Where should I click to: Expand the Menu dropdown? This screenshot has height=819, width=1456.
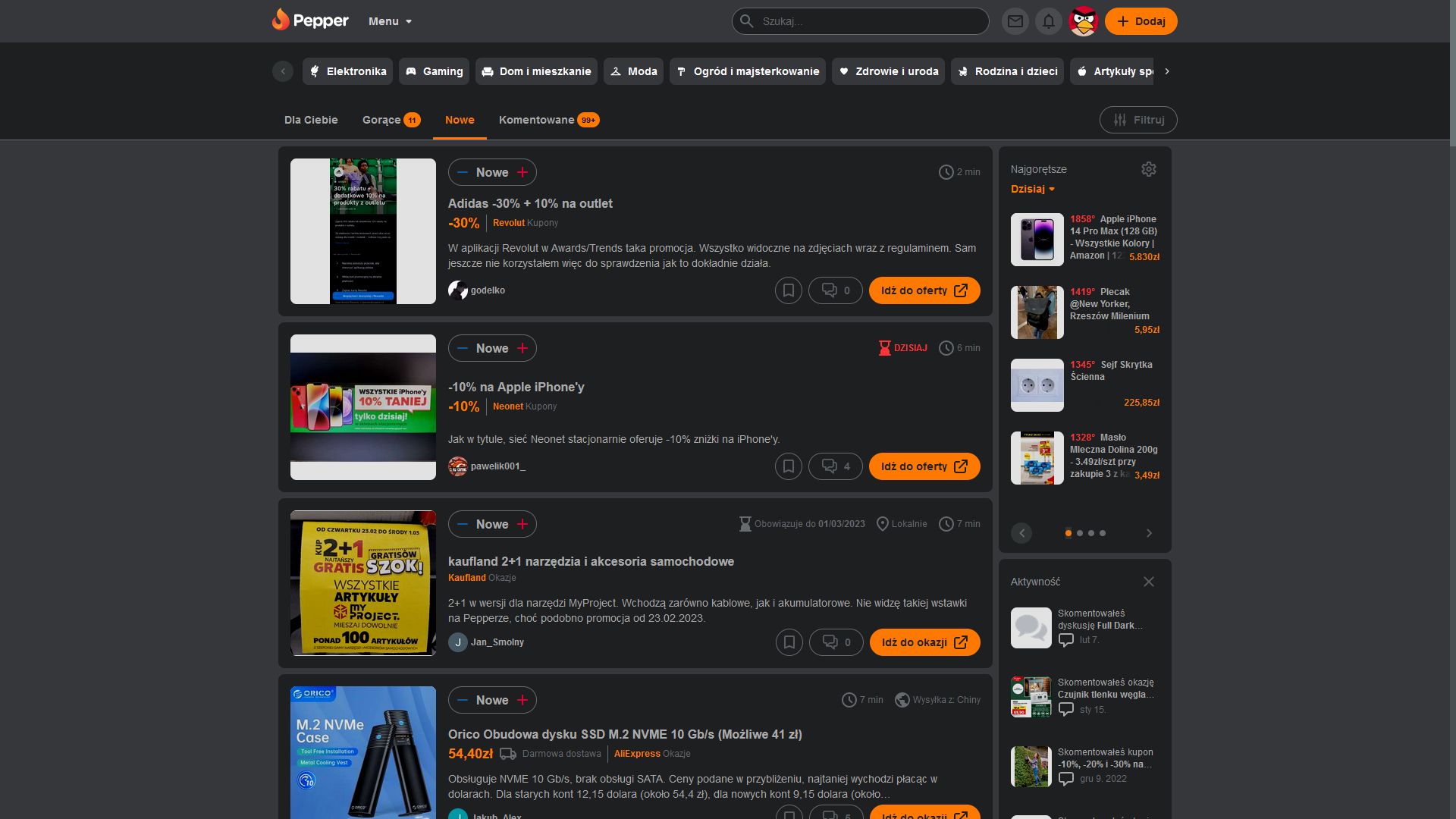point(388,21)
